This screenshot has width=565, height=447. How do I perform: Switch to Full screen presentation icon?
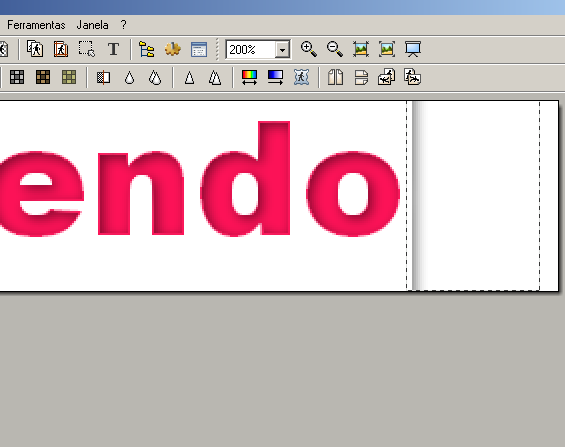[413, 49]
